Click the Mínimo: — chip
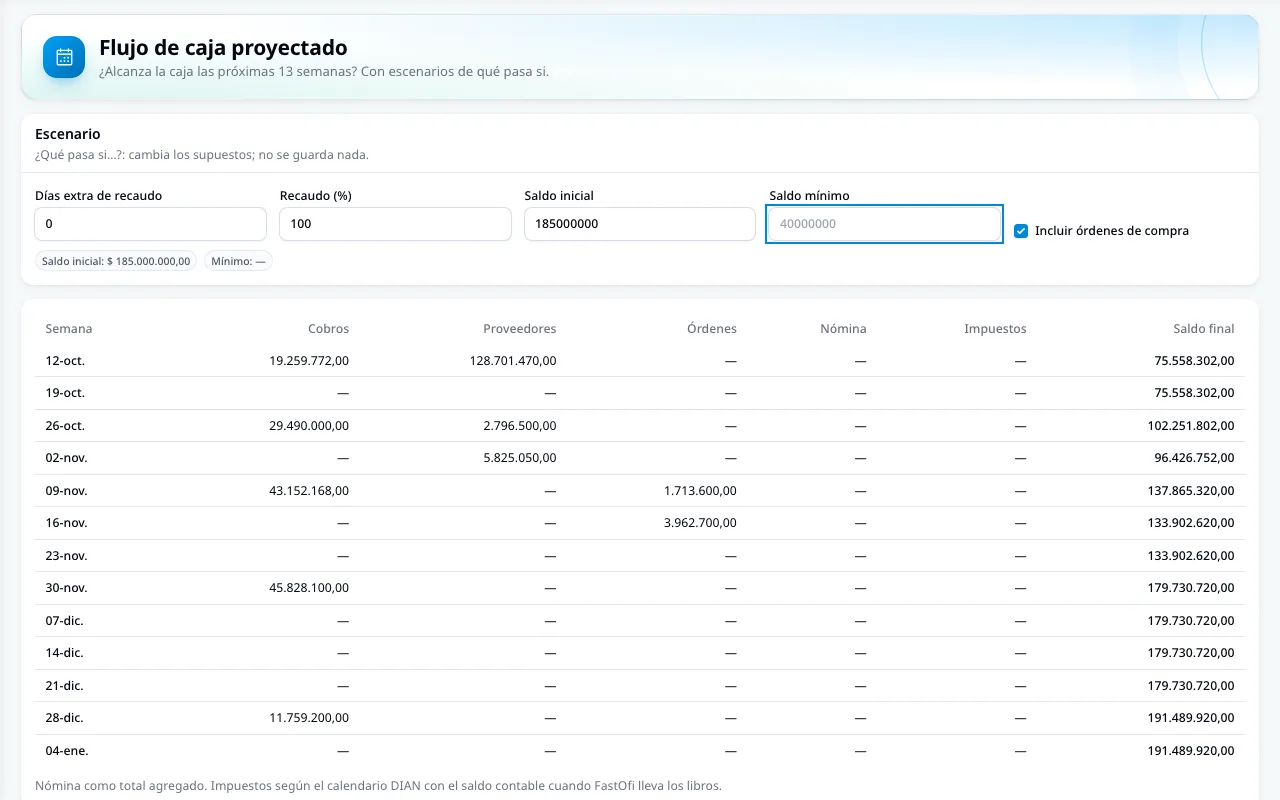The image size is (1280, 800). coord(238,261)
